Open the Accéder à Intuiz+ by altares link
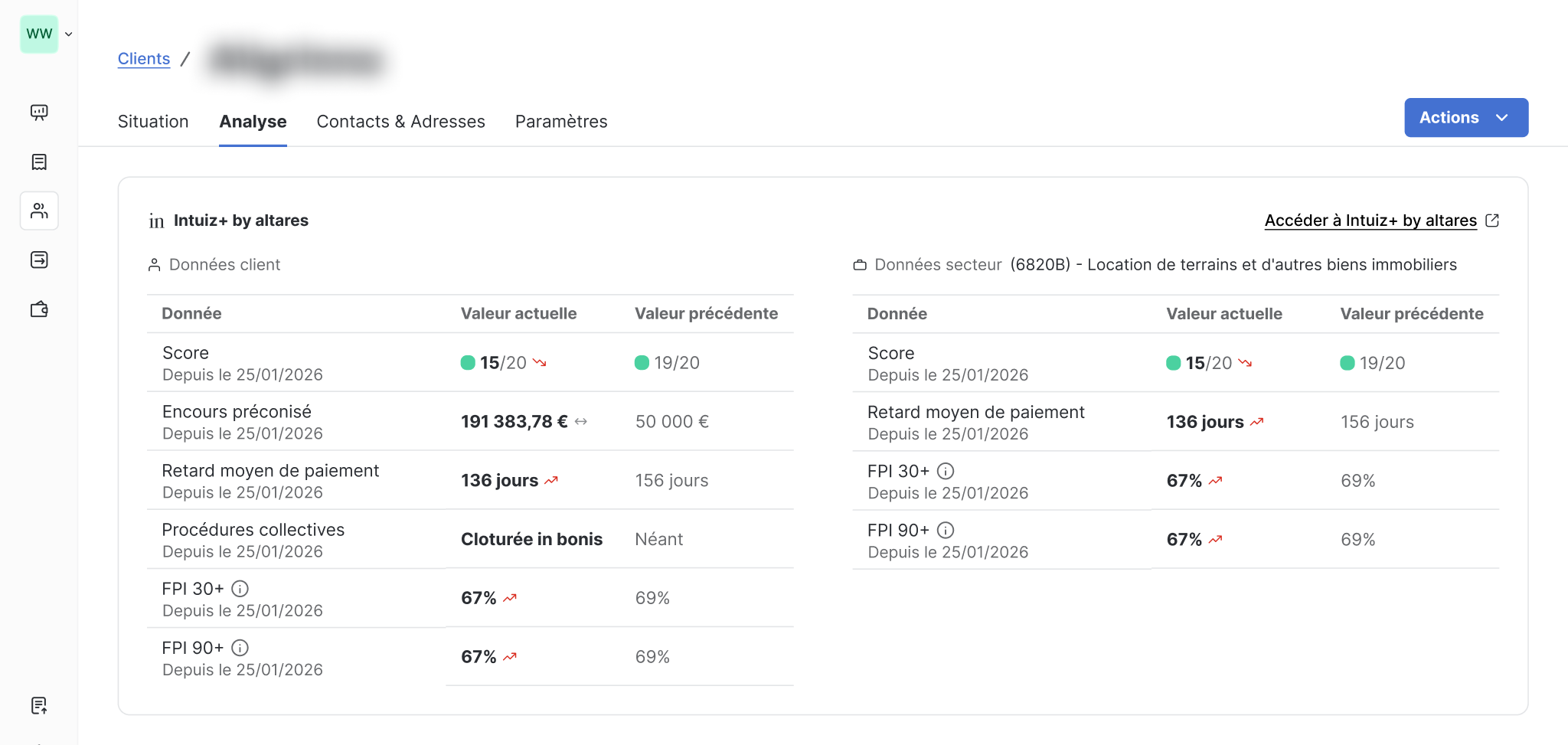The height and width of the screenshot is (745, 1568). click(x=1370, y=220)
